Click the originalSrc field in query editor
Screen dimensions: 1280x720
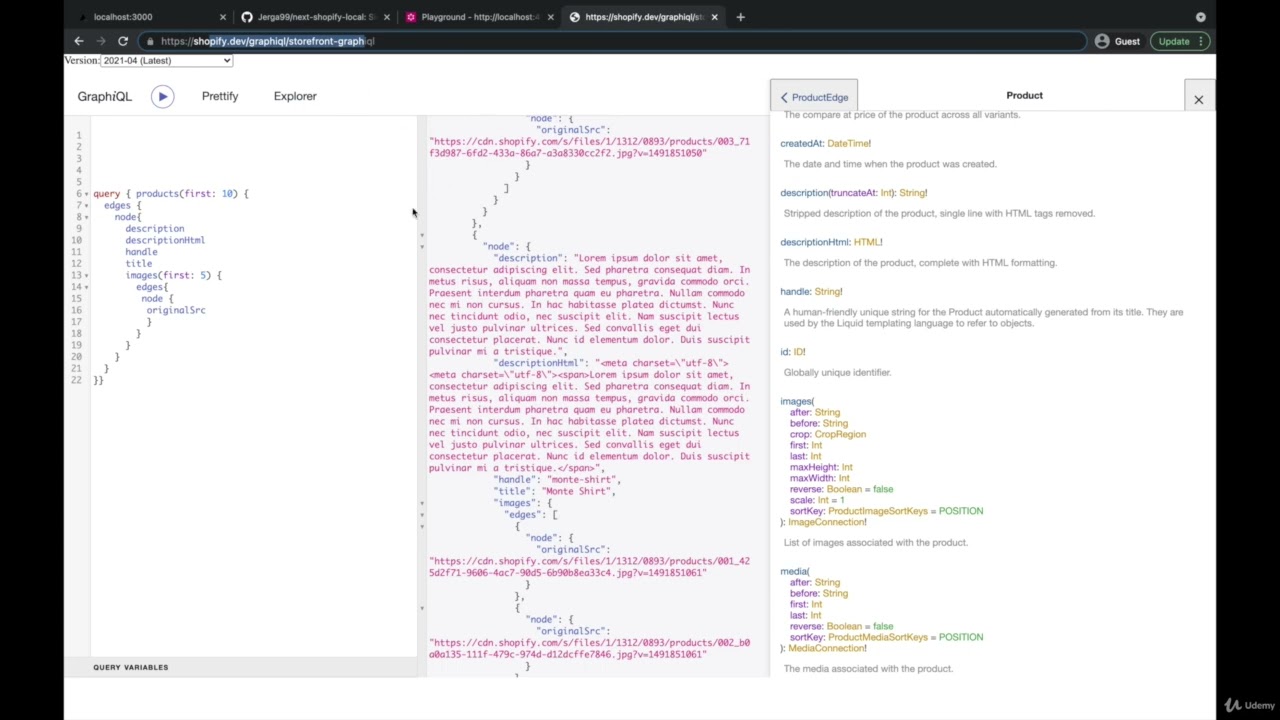click(x=176, y=310)
